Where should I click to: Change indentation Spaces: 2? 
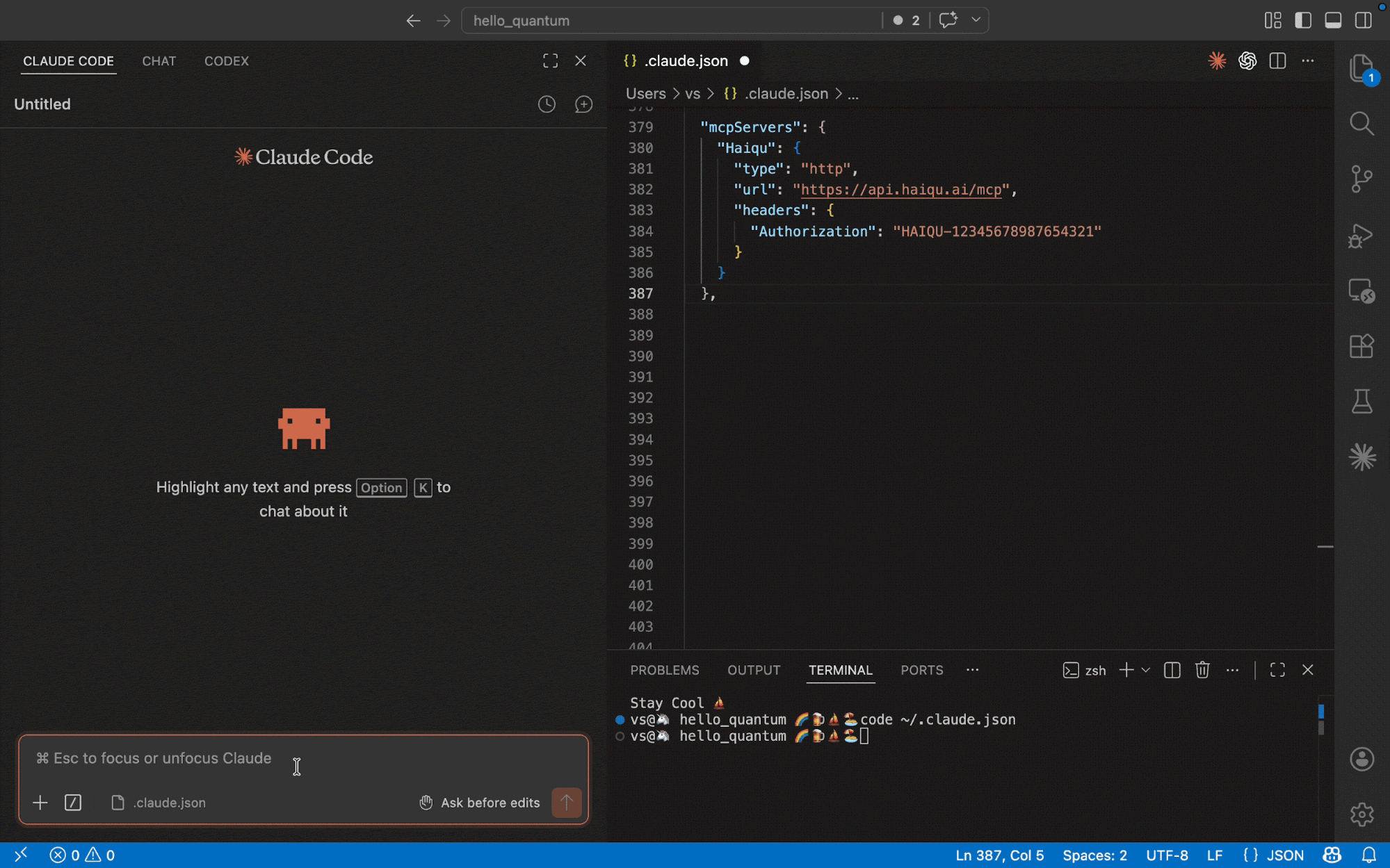coord(1094,855)
